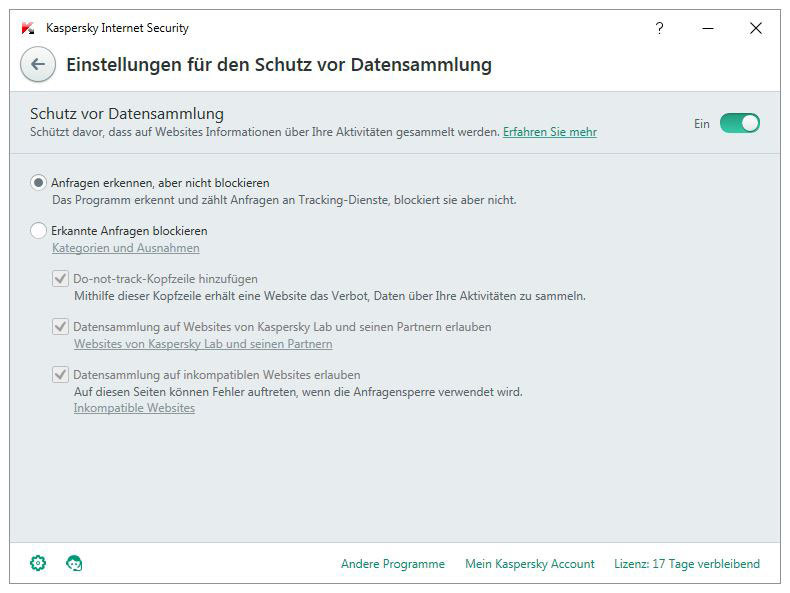Uncheck Datensammlung auf inkompatiblen Websites erlauben
The height and width of the screenshot is (593, 790).
(60, 375)
